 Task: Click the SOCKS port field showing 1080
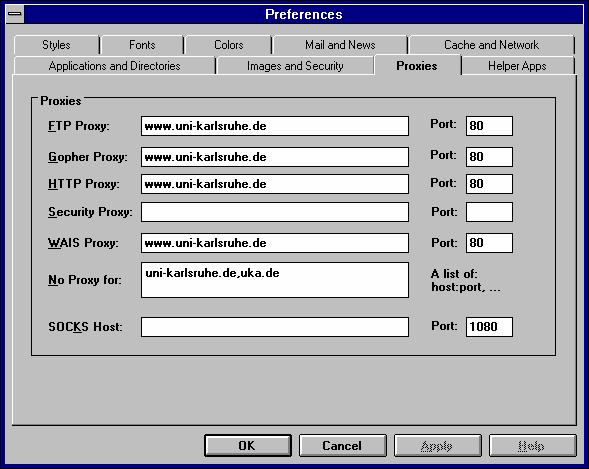click(489, 327)
